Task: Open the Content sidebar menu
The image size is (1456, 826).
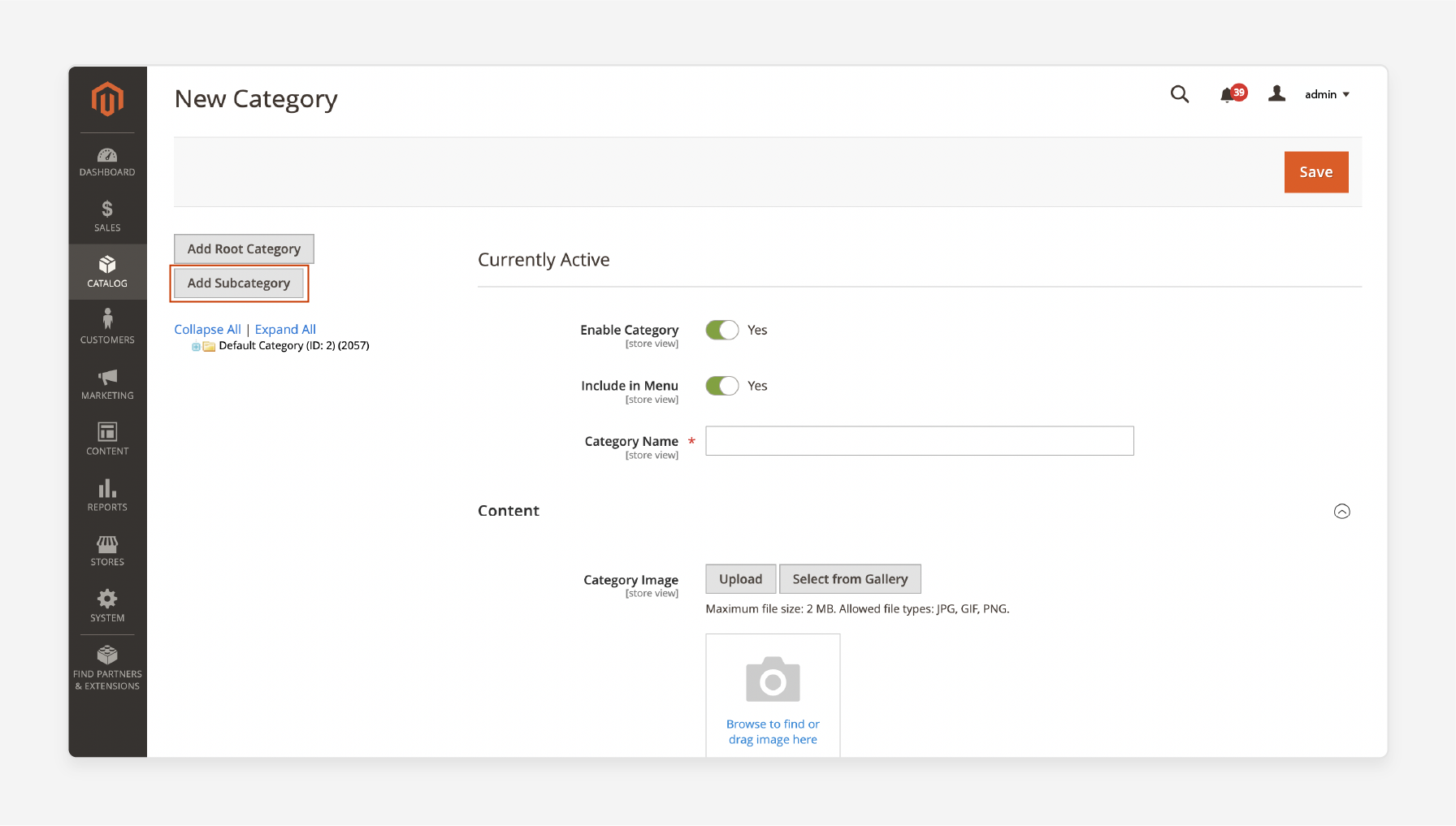Action: (107, 439)
